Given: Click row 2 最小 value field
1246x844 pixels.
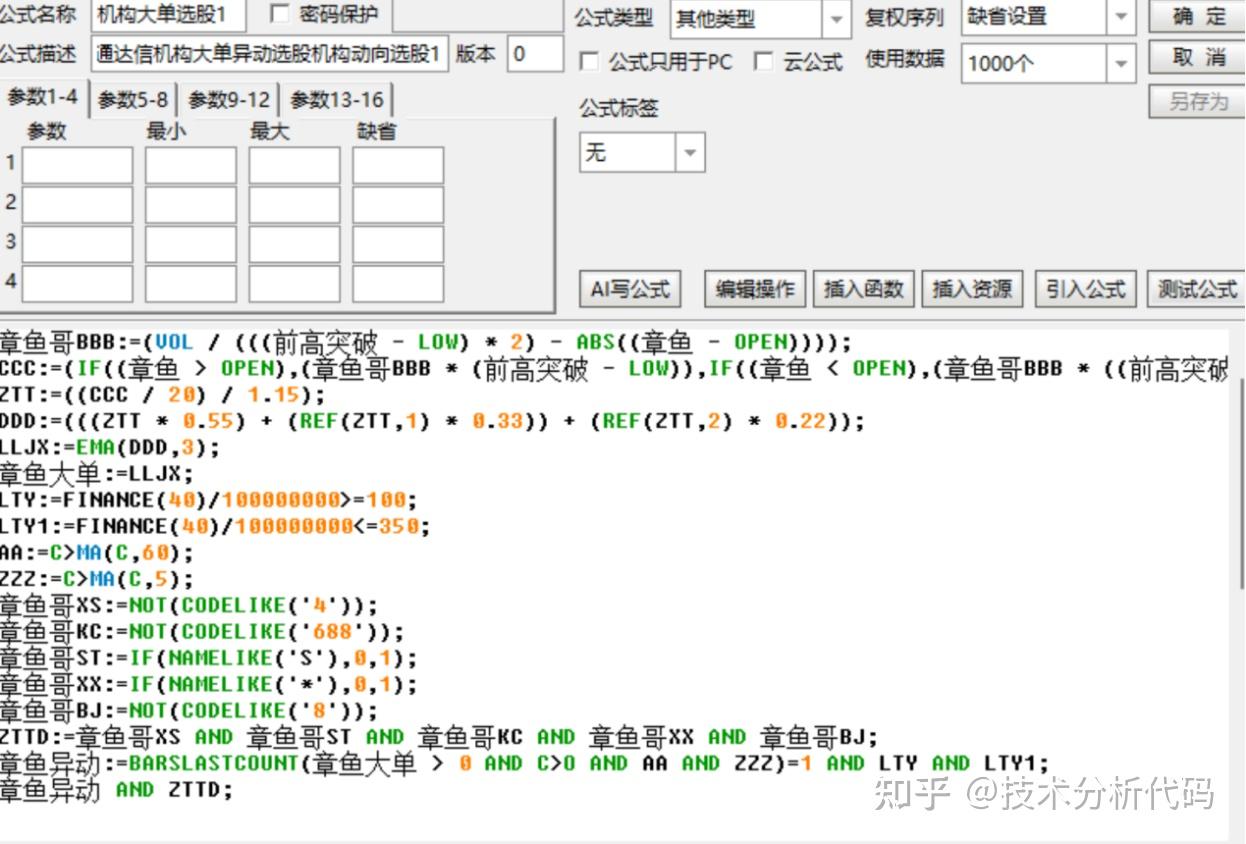Looking at the screenshot, I should (191, 205).
